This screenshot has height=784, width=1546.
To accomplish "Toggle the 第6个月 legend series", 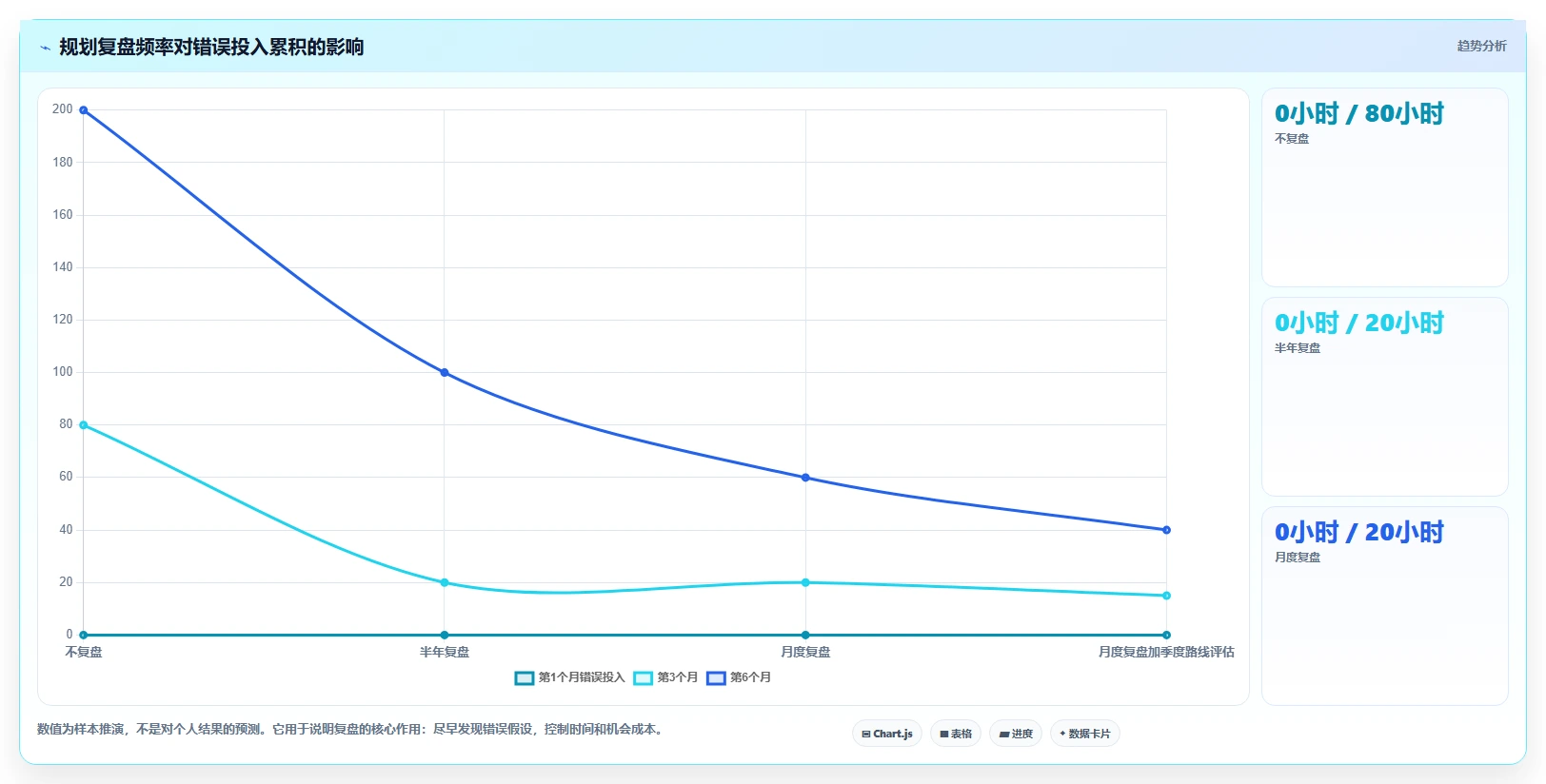I will coord(739,677).
